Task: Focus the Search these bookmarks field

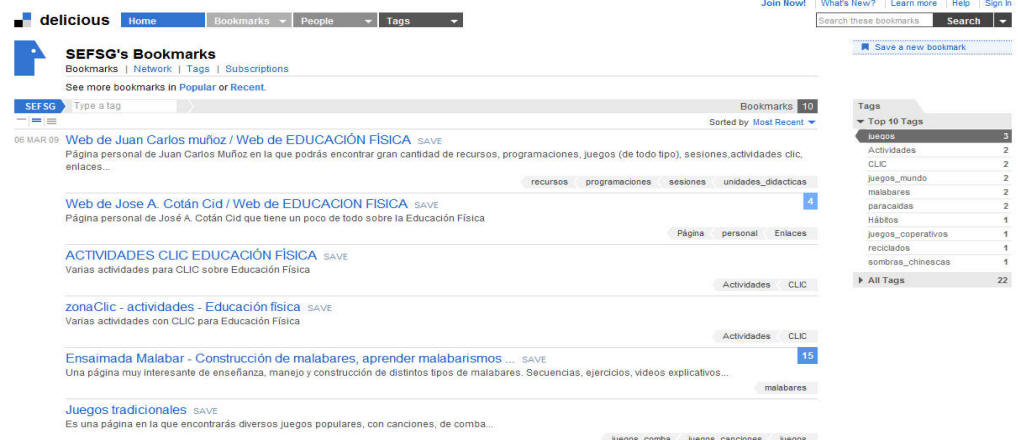Action: 875,21
